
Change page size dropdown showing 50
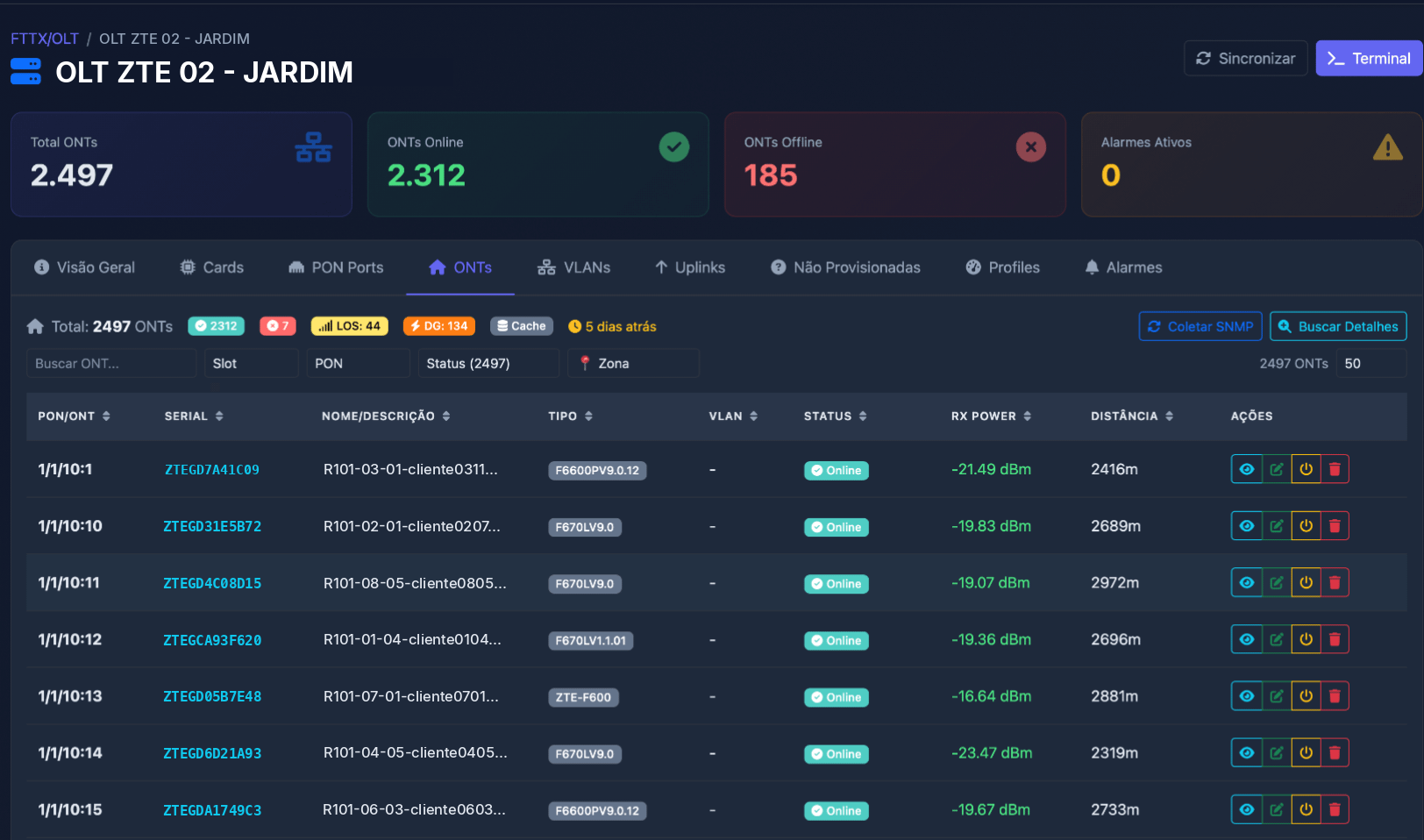pyautogui.click(x=1371, y=363)
